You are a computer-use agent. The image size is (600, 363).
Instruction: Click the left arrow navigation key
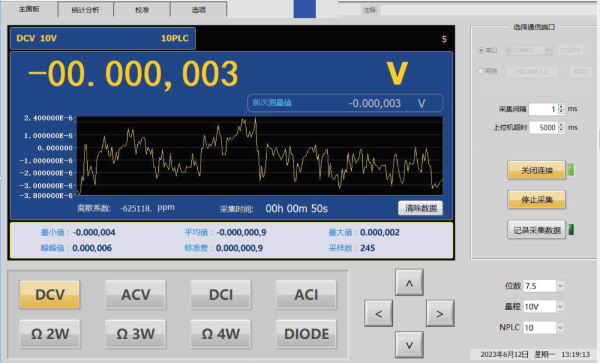378,314
